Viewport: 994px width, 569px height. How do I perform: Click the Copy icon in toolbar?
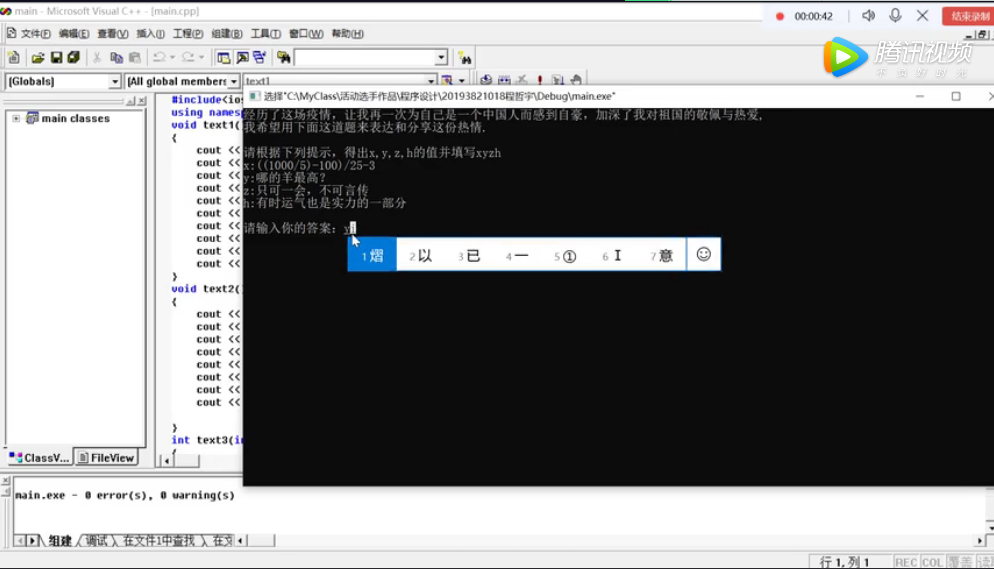click(117, 58)
